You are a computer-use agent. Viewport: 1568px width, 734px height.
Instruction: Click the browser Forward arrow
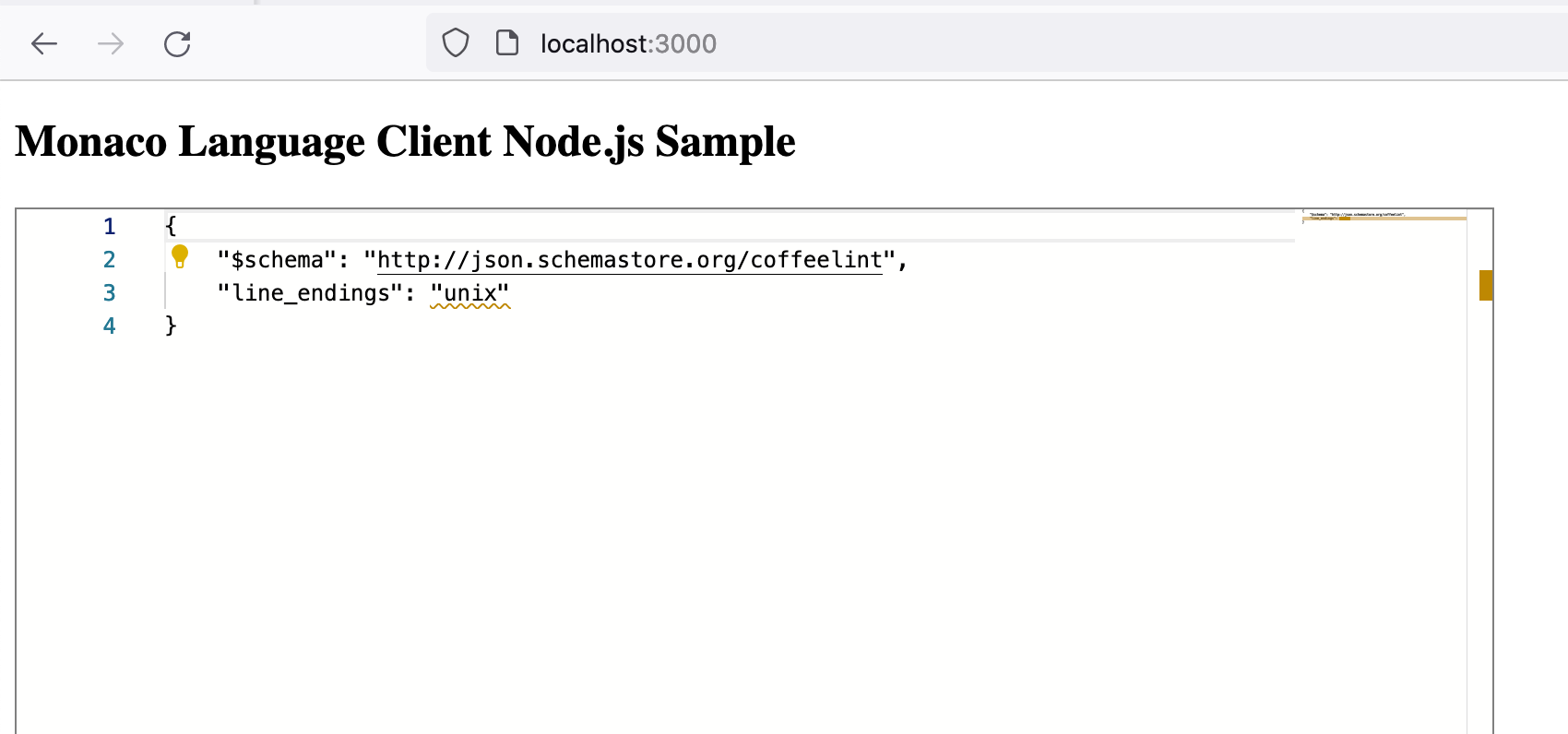coord(111,43)
